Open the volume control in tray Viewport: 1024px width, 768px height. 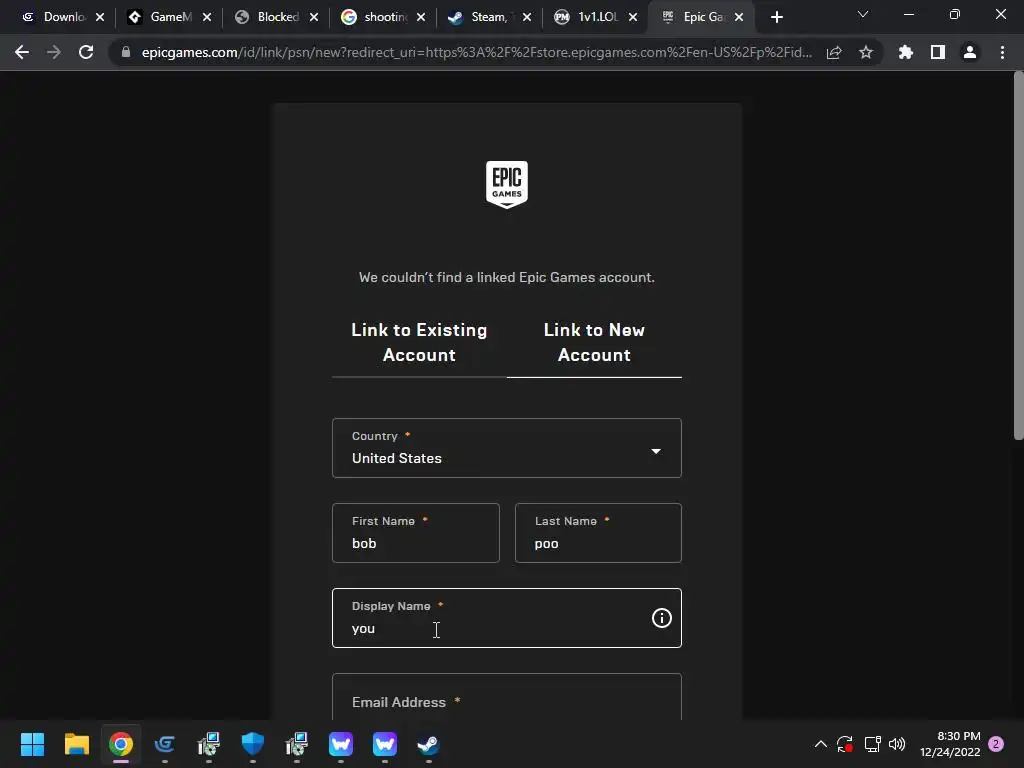[x=897, y=744]
